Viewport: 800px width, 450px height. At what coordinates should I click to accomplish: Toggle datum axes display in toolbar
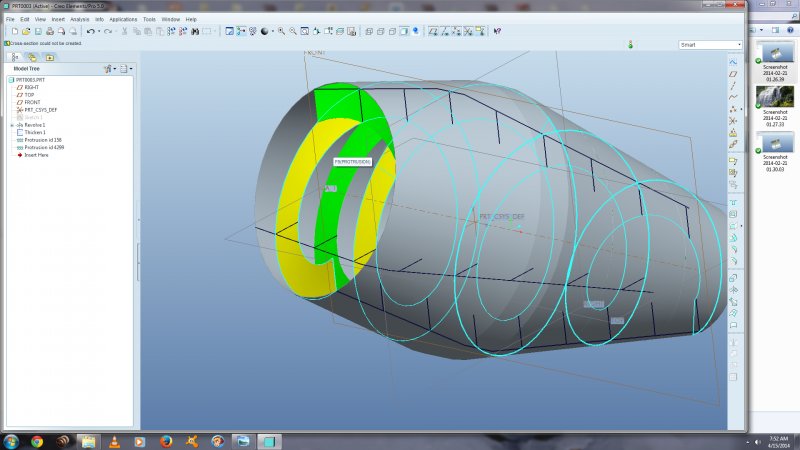446,31
